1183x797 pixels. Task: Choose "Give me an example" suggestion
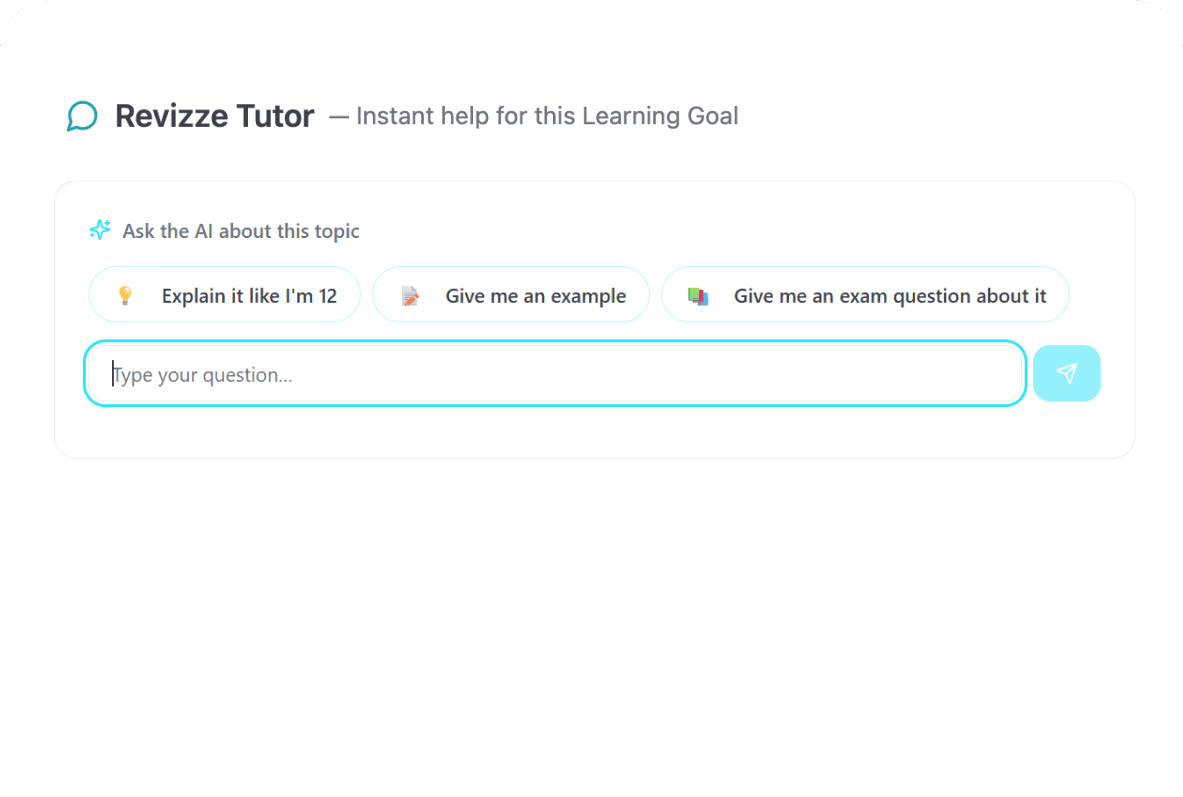511,295
